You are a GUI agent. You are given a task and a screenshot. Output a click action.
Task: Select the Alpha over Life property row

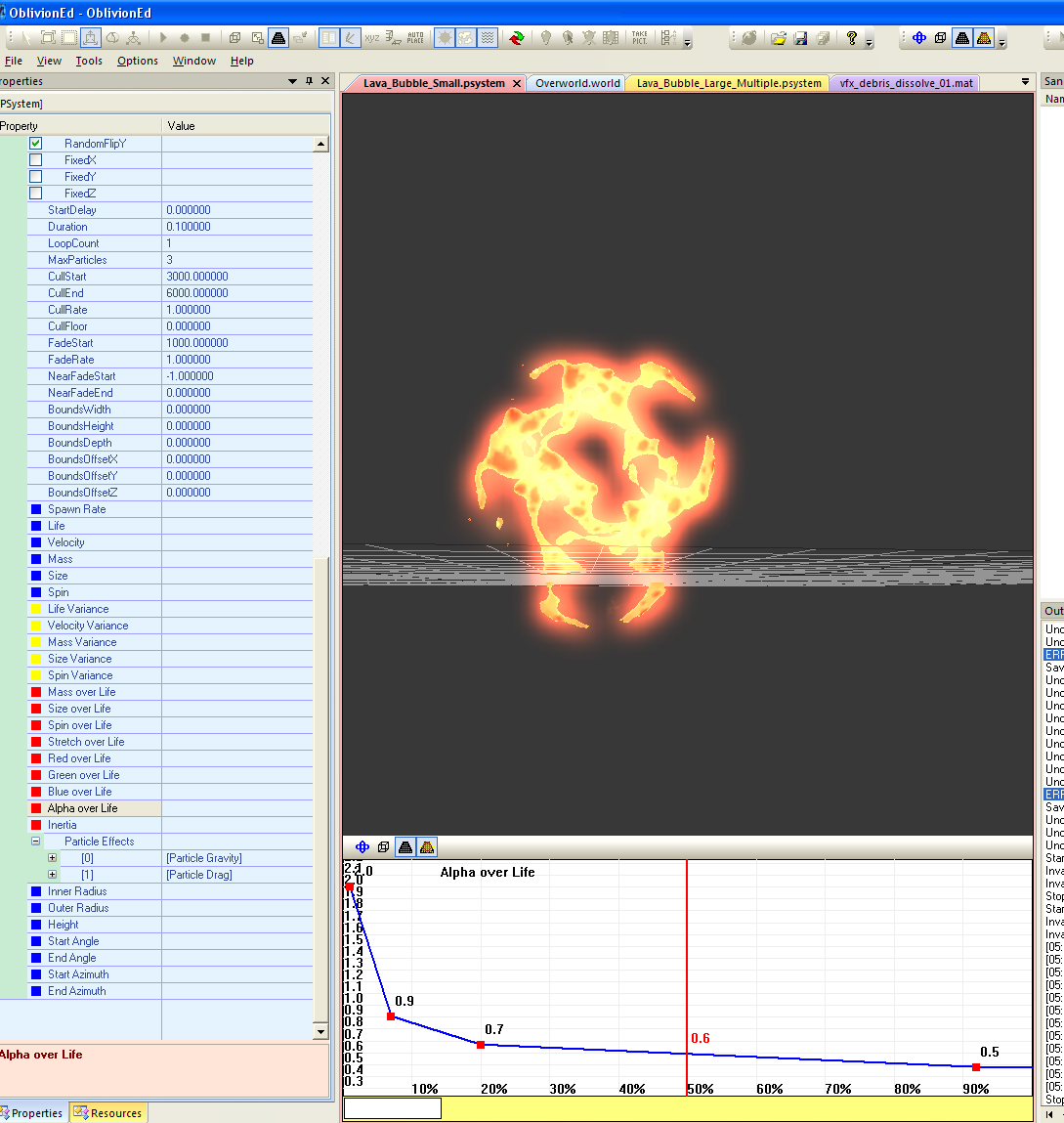coord(170,808)
